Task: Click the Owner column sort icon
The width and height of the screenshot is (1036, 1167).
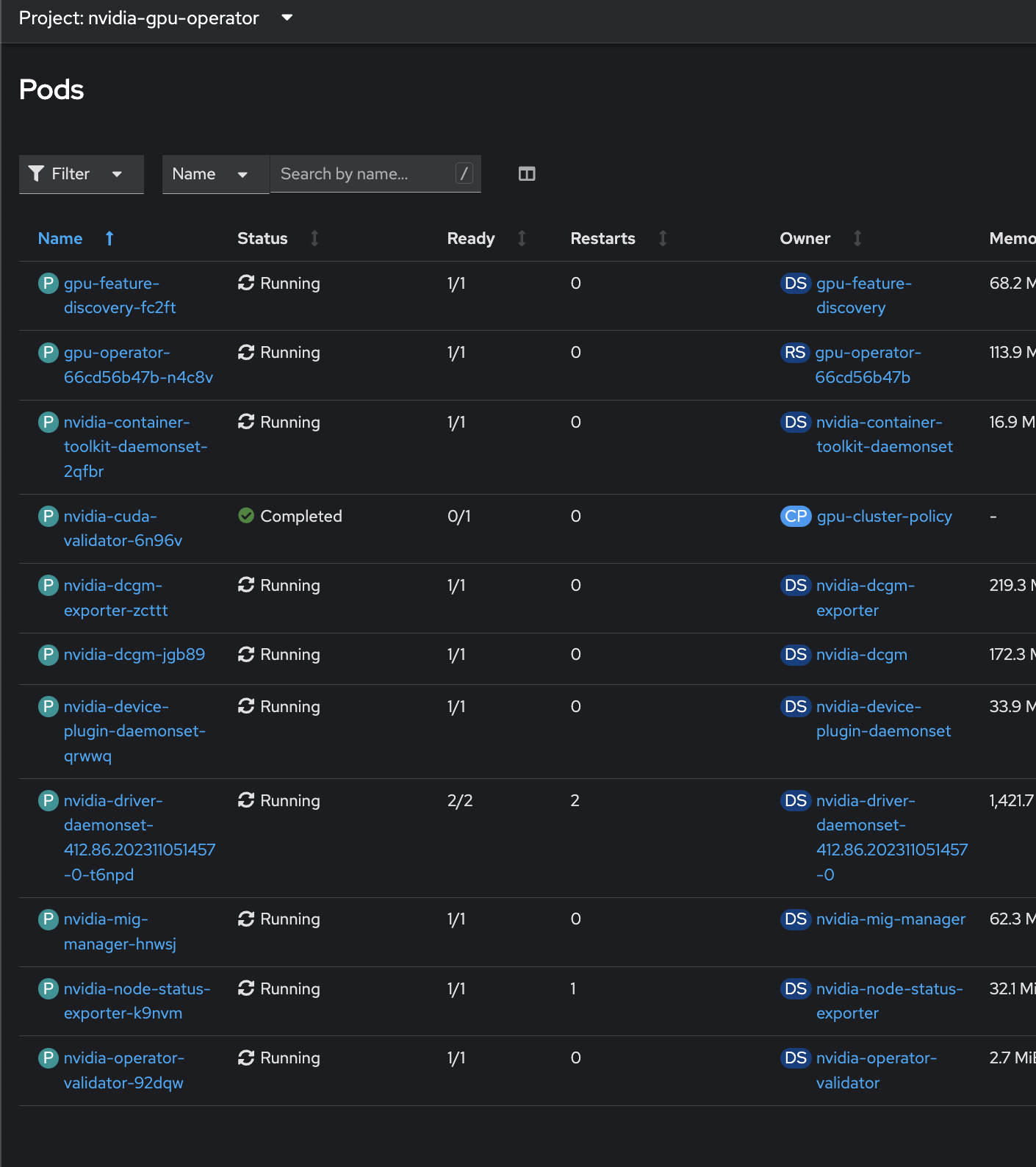Action: pyautogui.click(x=857, y=238)
